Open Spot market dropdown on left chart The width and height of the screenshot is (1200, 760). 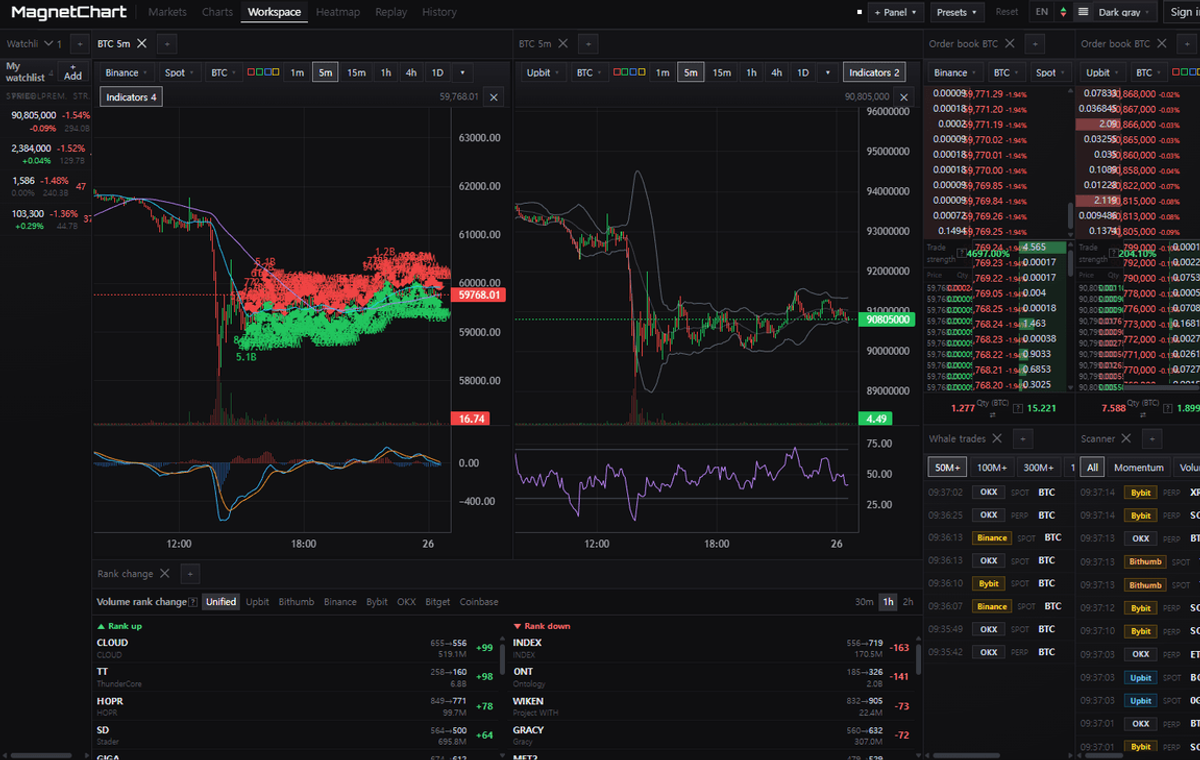[179, 73]
